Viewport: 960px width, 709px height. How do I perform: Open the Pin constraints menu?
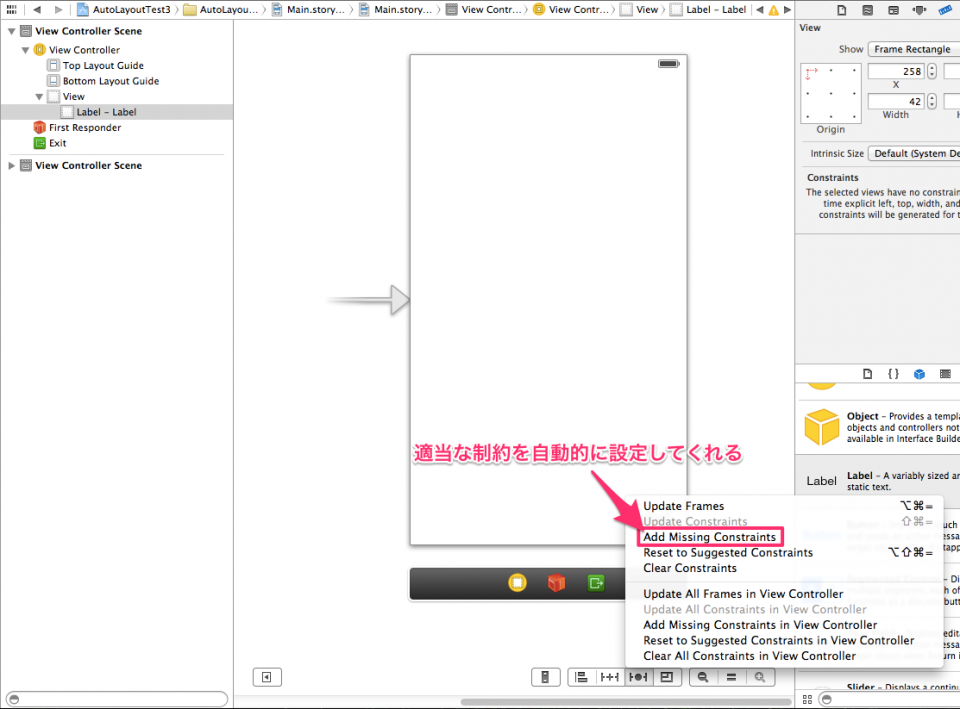tap(610, 677)
